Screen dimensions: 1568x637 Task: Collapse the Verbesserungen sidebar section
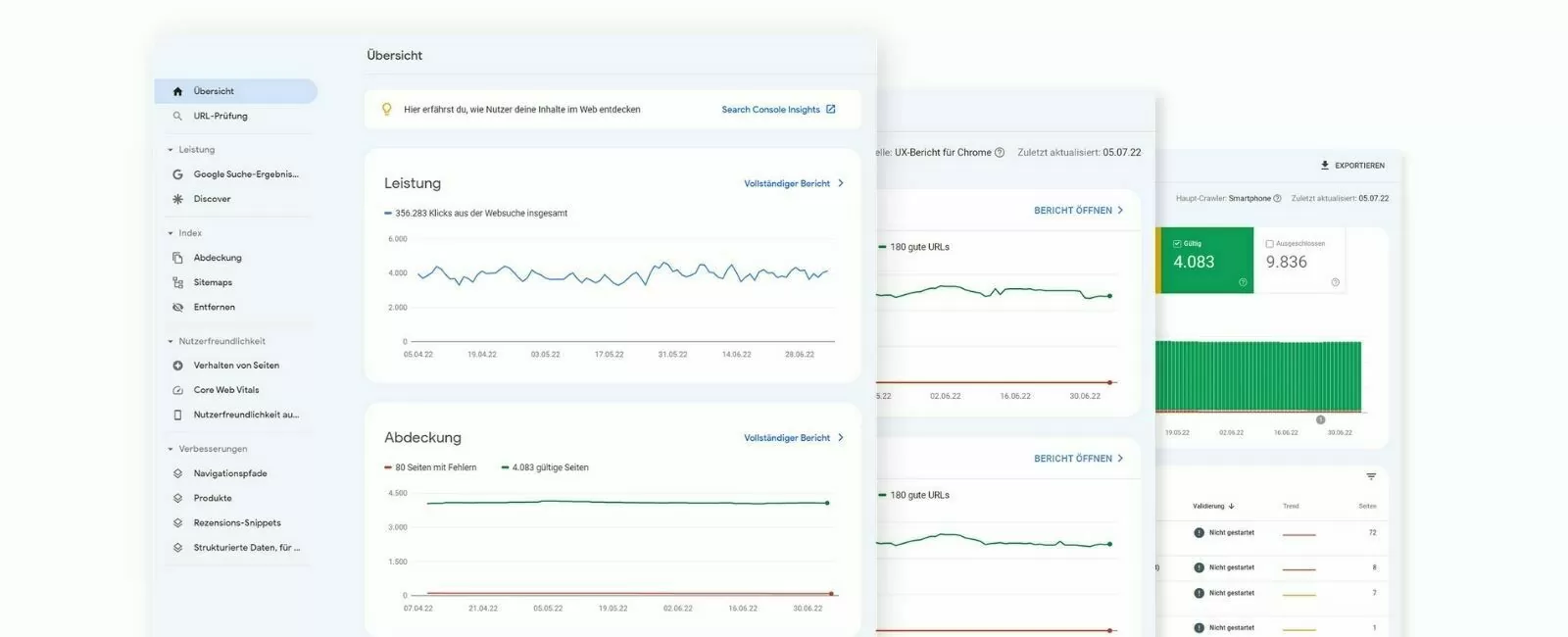pos(171,449)
